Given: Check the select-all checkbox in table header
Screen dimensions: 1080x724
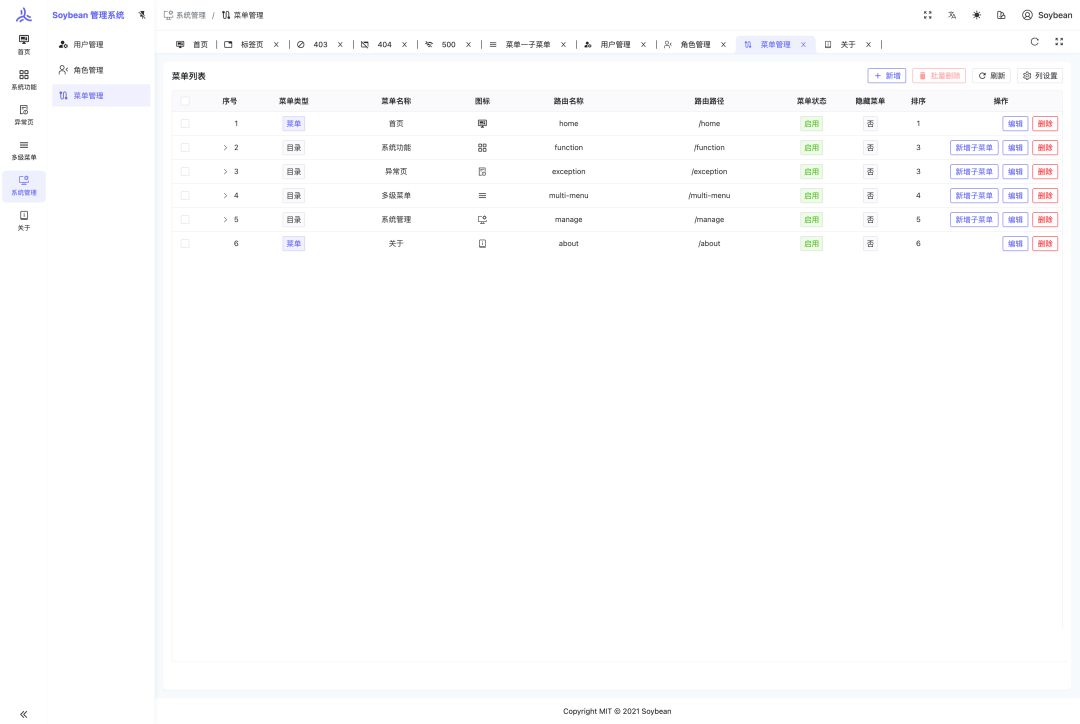Looking at the screenshot, I should tap(185, 101).
